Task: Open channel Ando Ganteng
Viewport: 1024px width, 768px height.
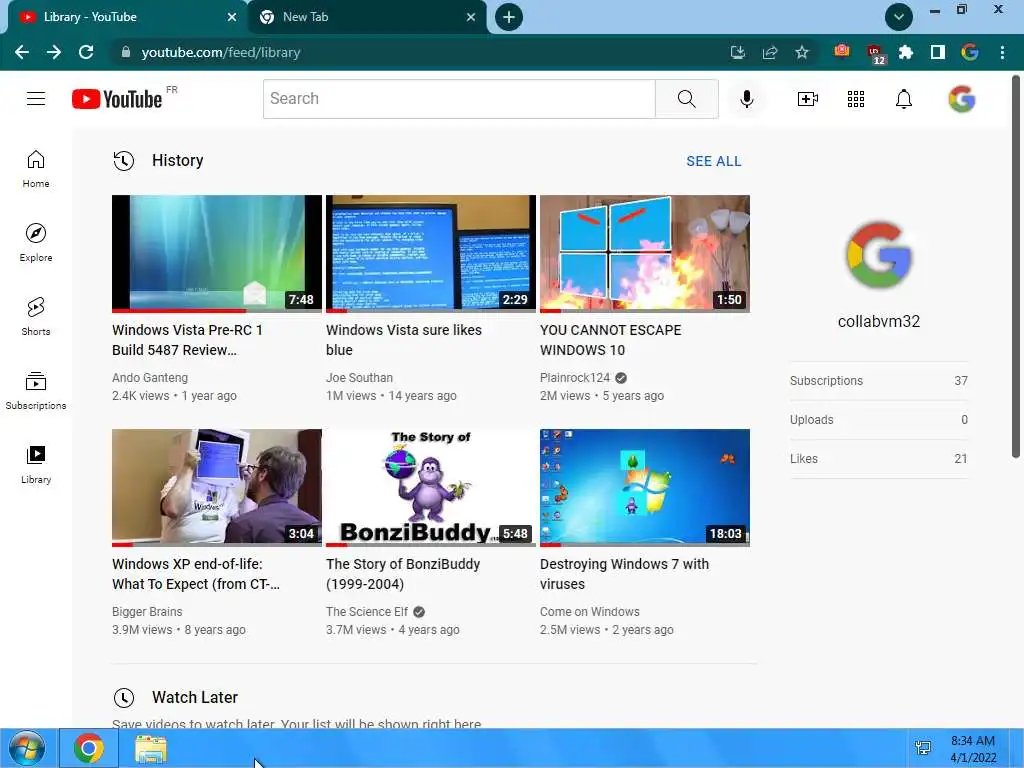Action: (150, 377)
